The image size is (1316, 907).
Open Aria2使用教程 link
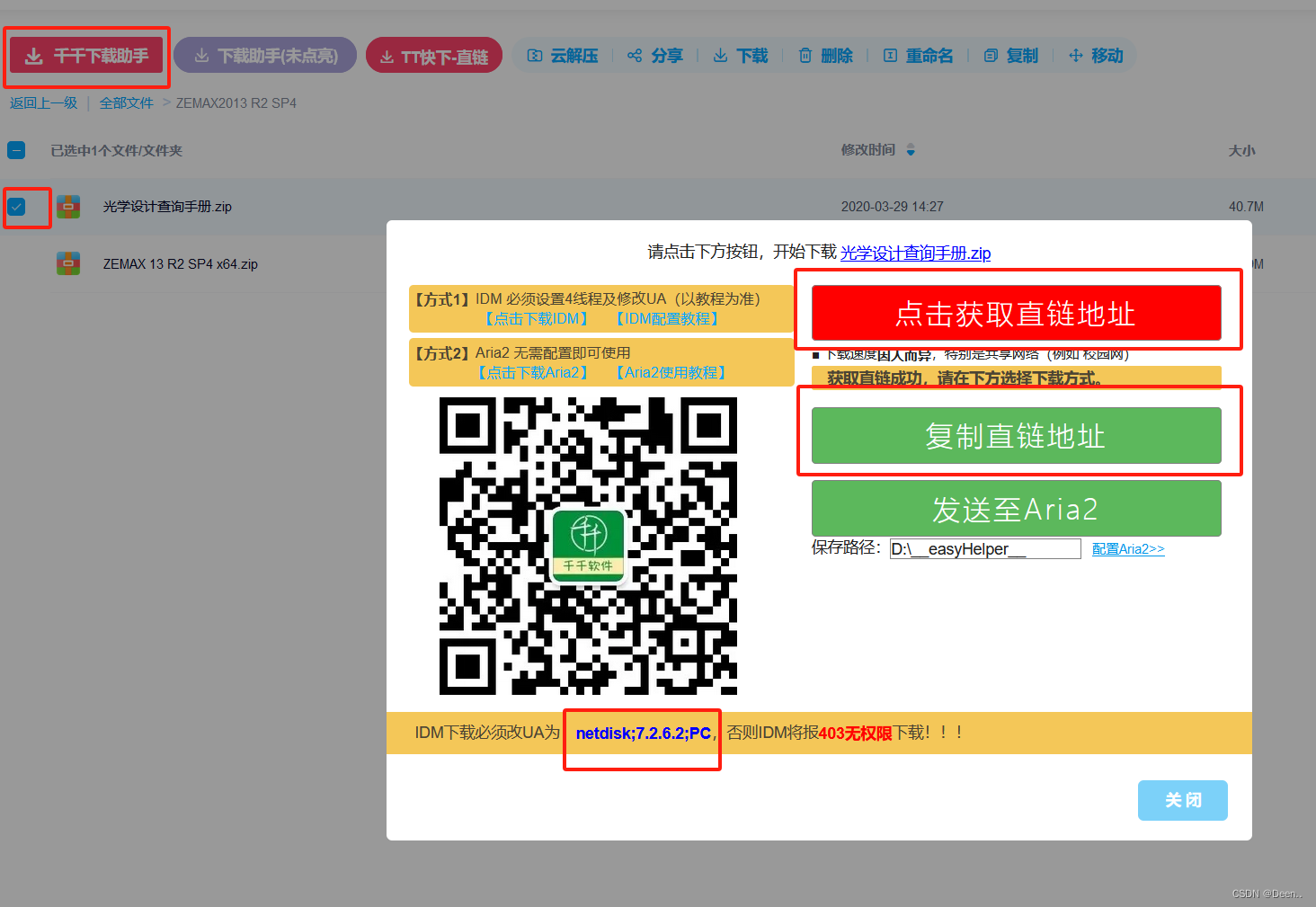[671, 372]
